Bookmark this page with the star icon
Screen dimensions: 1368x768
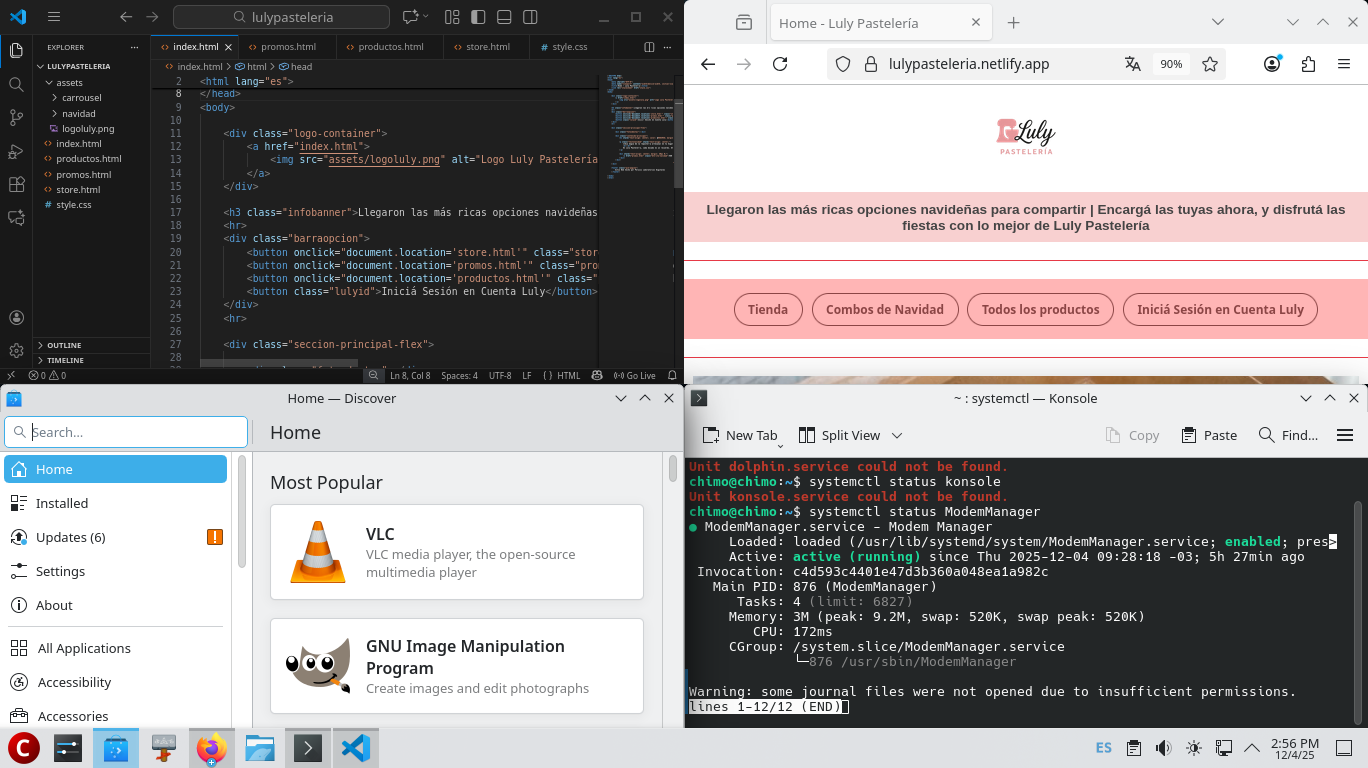click(x=1210, y=64)
